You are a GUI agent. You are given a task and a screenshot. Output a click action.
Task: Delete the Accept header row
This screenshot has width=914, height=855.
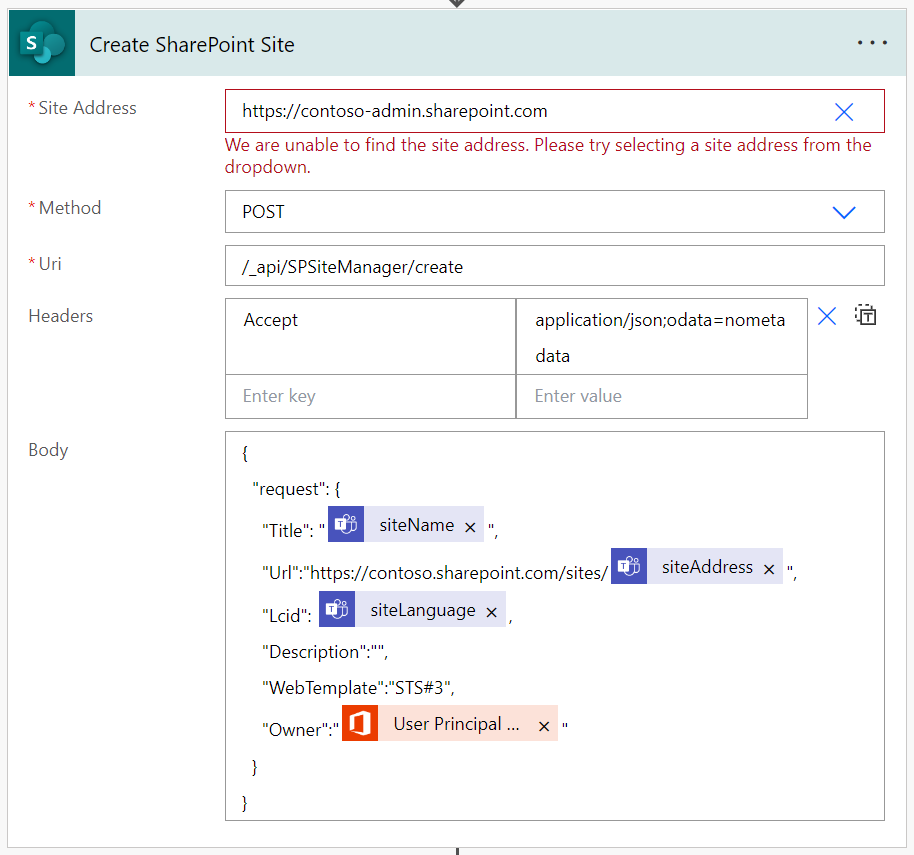pyautogui.click(x=827, y=316)
